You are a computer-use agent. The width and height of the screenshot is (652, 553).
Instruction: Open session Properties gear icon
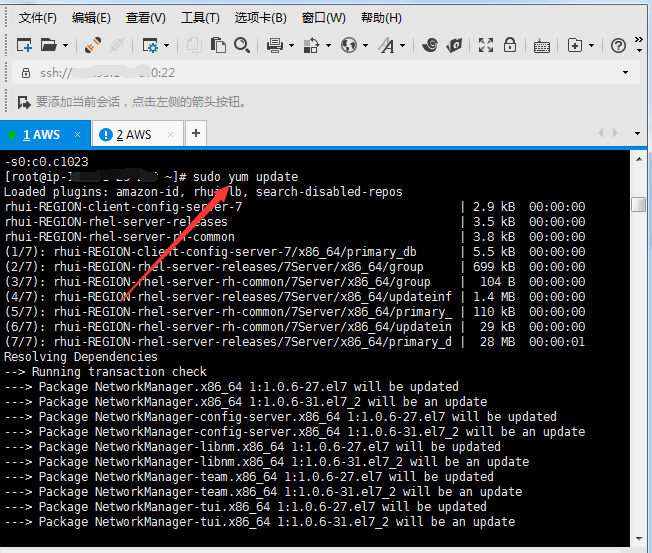pos(150,45)
